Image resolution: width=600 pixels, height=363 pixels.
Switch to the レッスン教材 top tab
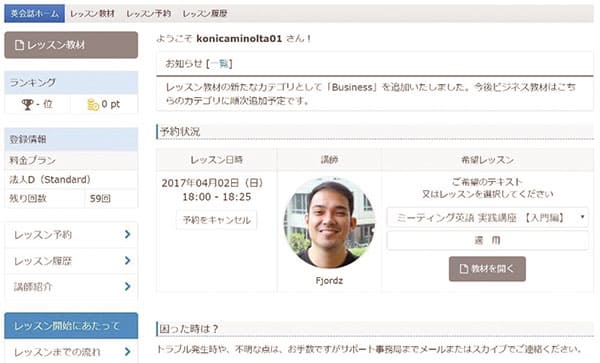tap(92, 13)
